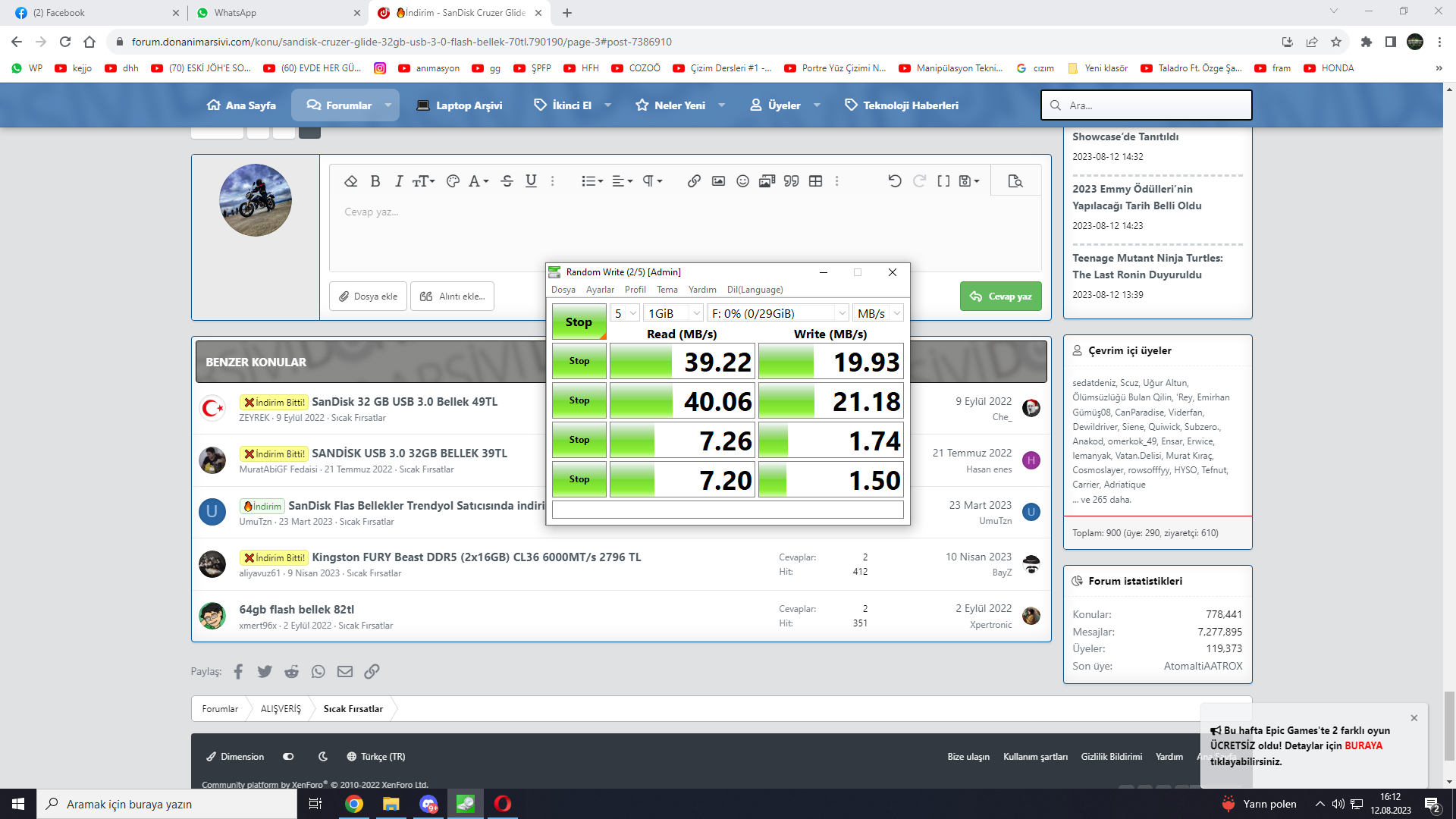Click the italic formatting icon
Image resolution: width=1456 pixels, height=819 pixels.
click(398, 181)
